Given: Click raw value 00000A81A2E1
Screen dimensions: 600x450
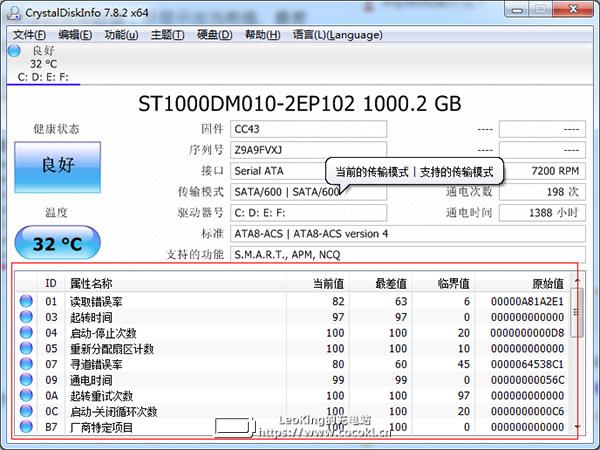Looking at the screenshot, I should pyautogui.click(x=527, y=302).
